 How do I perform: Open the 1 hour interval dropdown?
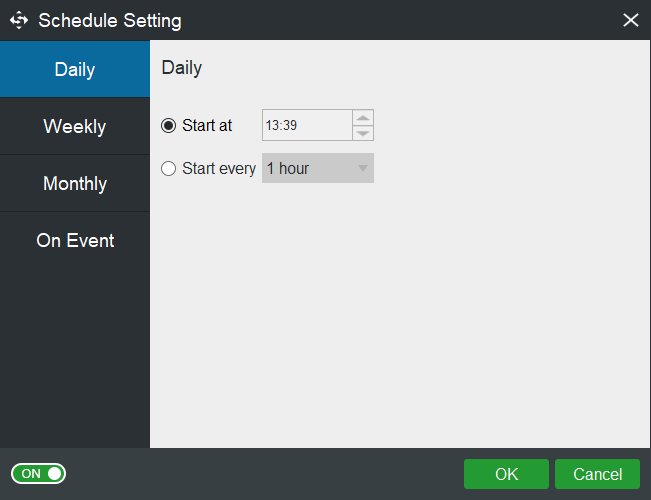click(308, 169)
